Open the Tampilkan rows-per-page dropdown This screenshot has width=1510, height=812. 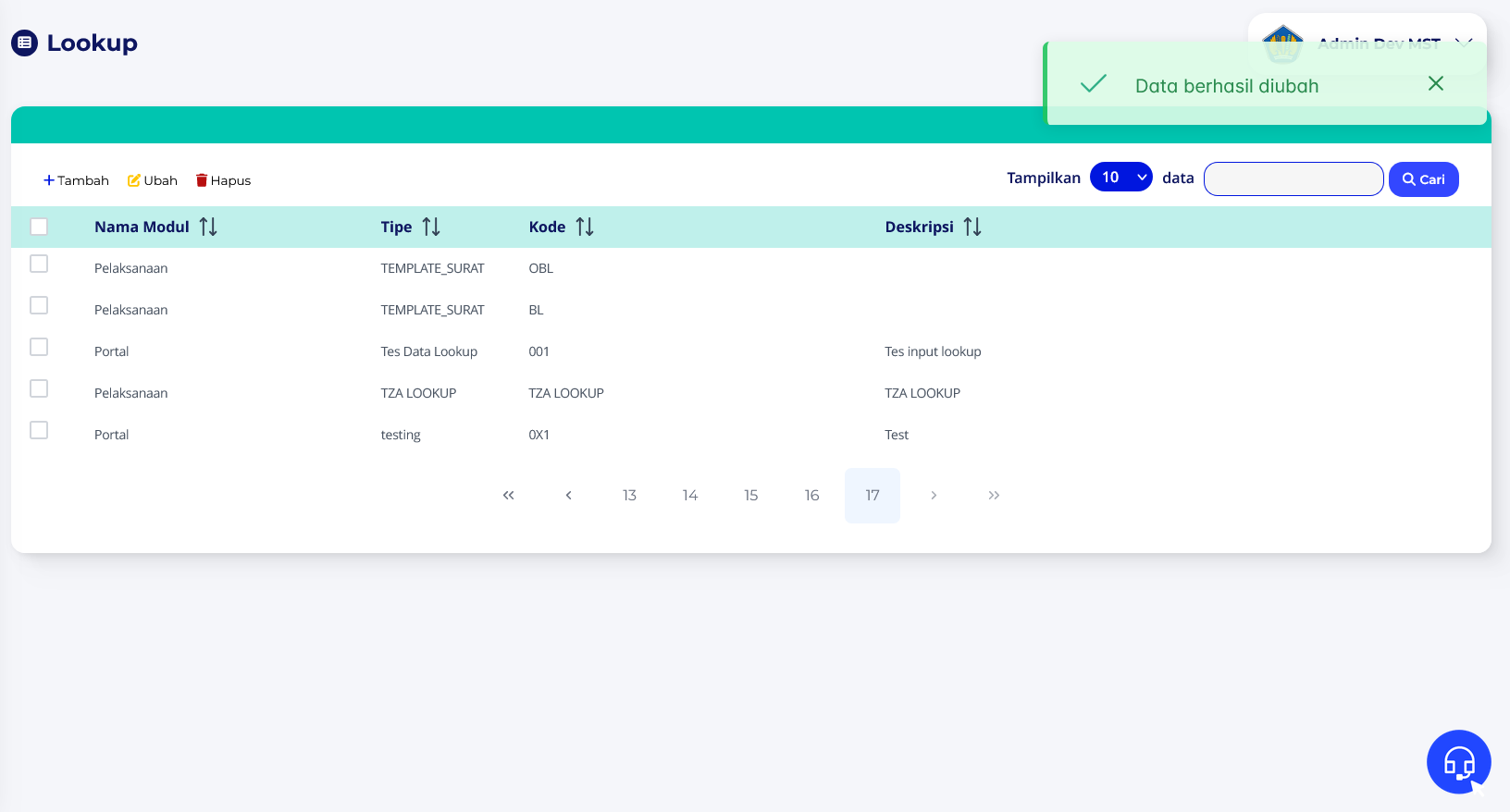pos(1120,177)
